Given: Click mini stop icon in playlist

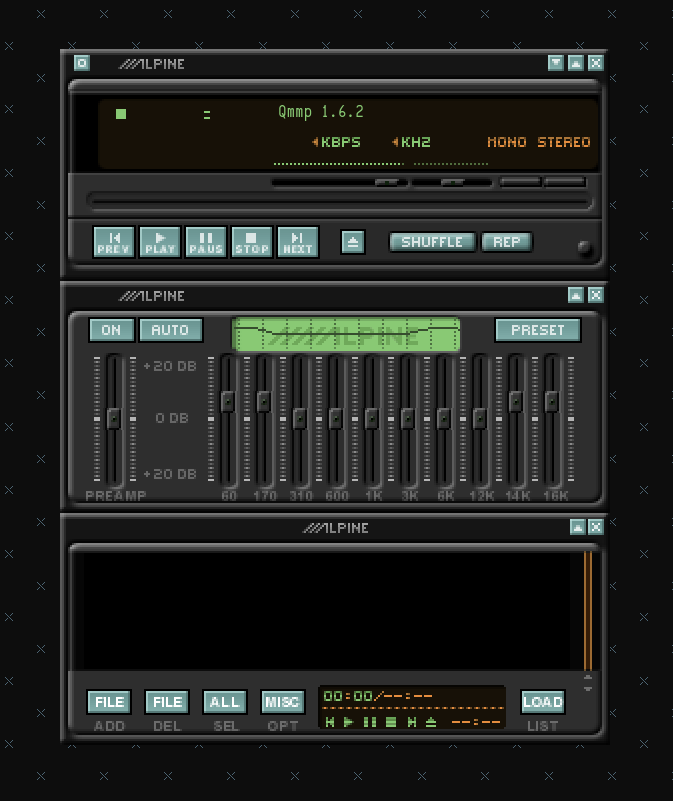Looking at the screenshot, I should 391,722.
